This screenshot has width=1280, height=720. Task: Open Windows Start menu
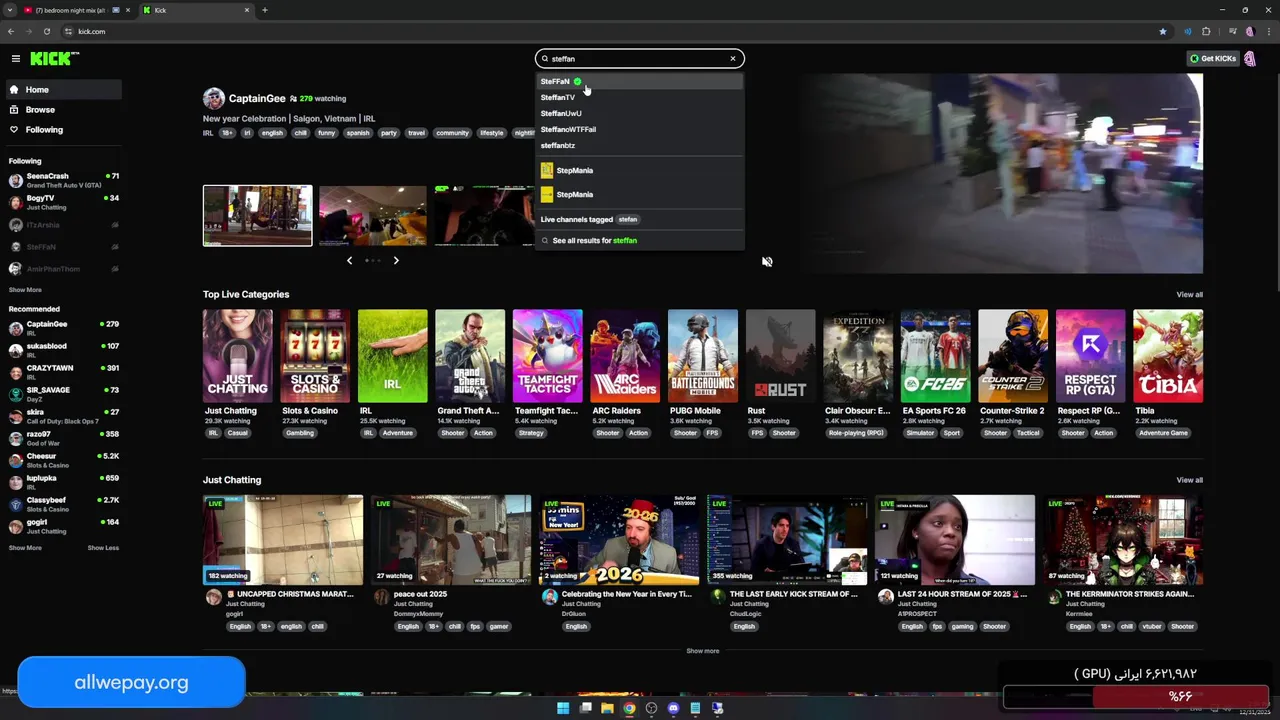563,708
